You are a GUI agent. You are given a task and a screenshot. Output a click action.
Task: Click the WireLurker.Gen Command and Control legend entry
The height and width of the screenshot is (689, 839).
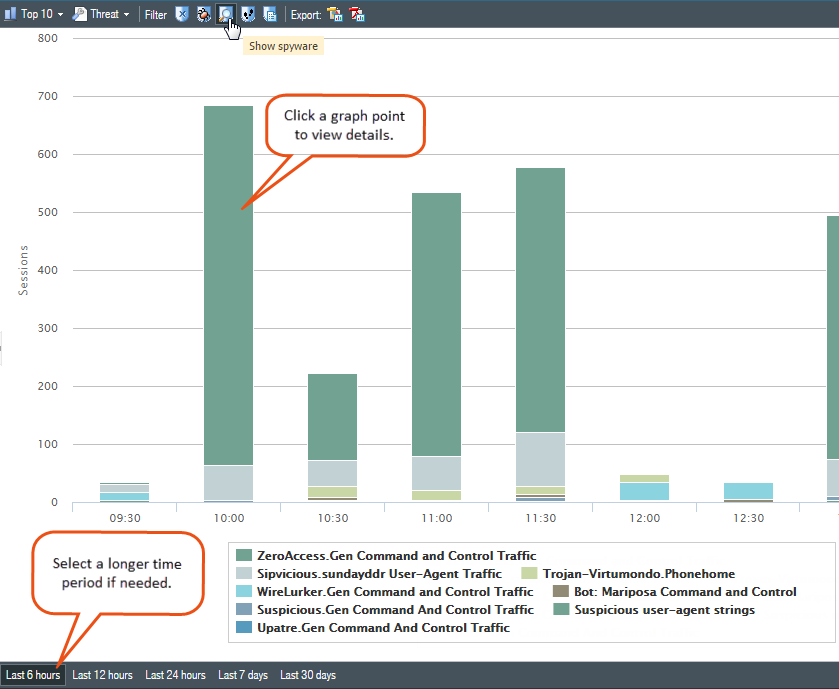click(x=395, y=591)
